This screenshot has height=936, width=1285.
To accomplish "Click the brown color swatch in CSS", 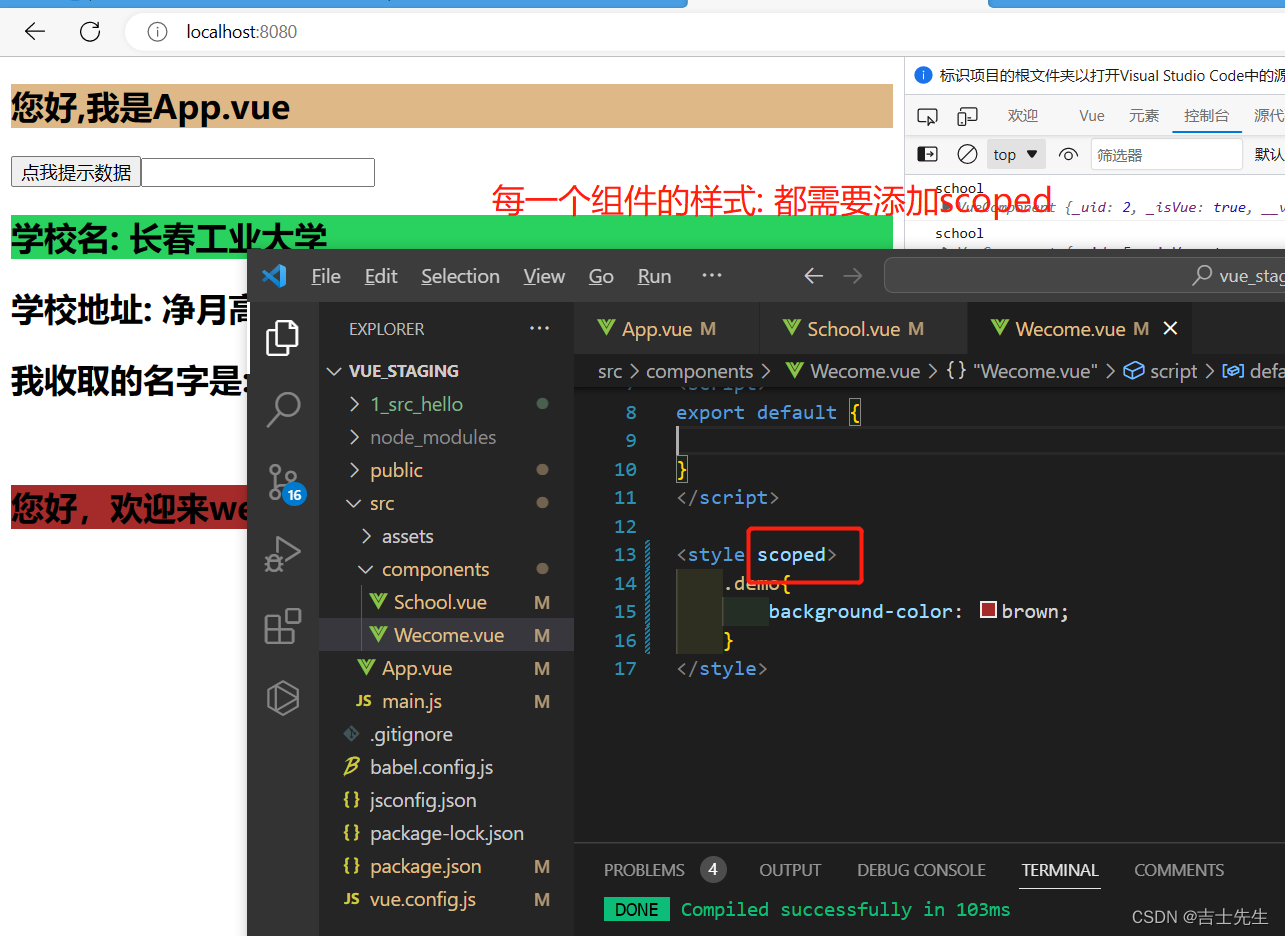I will pyautogui.click(x=989, y=610).
